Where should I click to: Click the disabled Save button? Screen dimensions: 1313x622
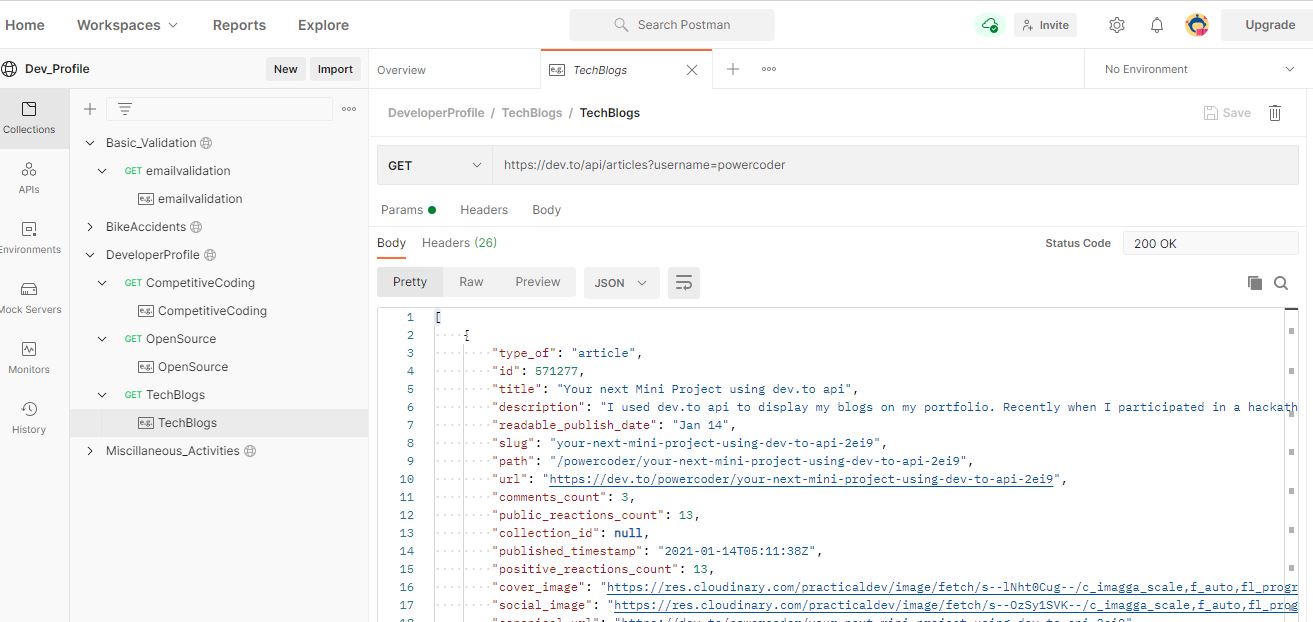pyautogui.click(x=1227, y=113)
